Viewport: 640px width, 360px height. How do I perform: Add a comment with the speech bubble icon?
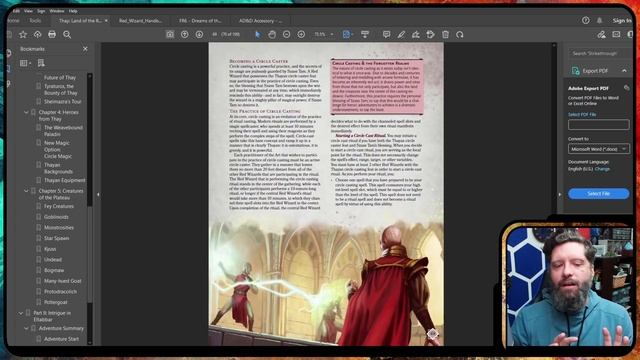coord(387,35)
